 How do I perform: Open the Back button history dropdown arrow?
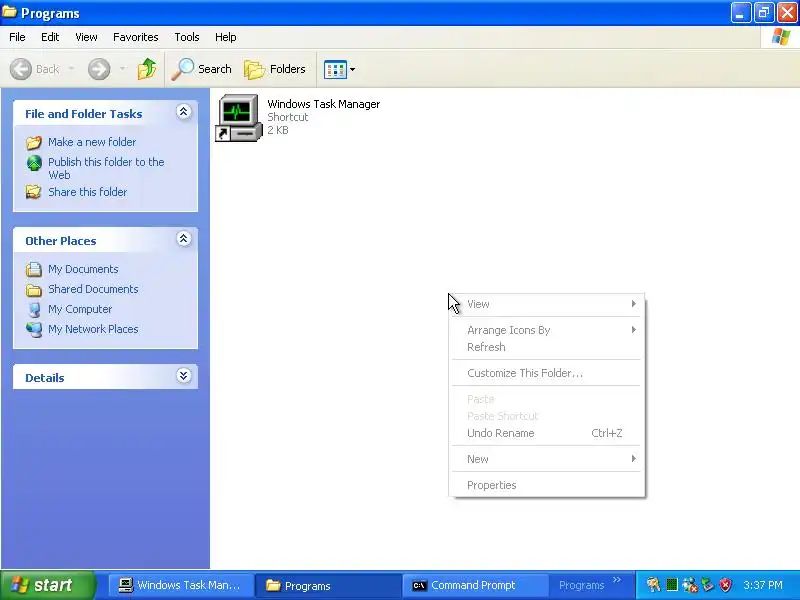pos(71,69)
